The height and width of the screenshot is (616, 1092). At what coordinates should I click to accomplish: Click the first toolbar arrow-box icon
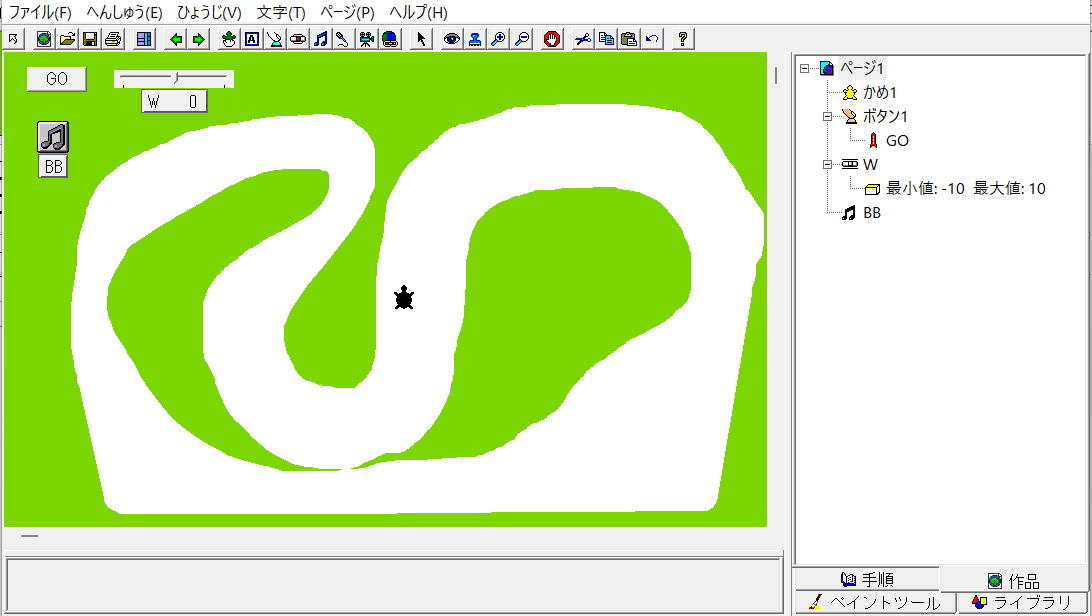[x=13, y=39]
